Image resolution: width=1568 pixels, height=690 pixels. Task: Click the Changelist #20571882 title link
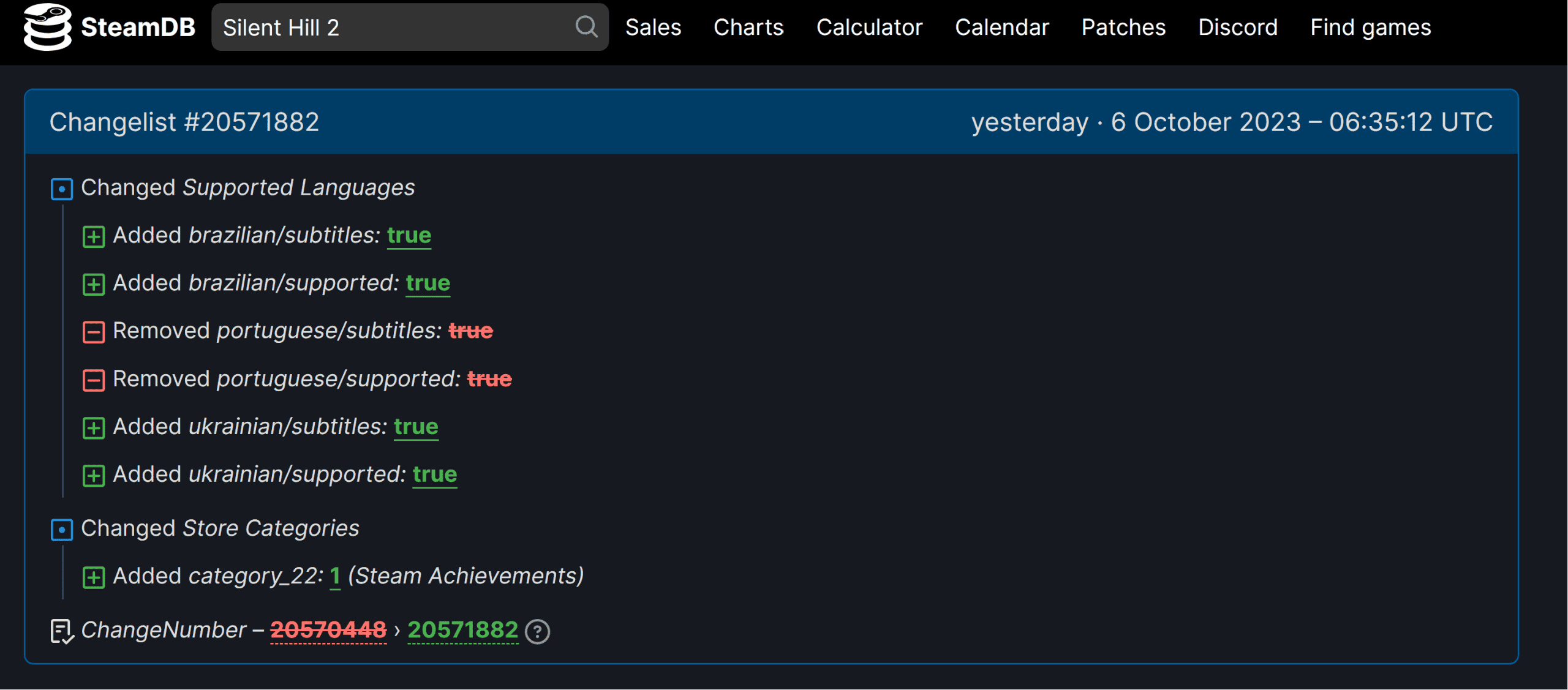(x=184, y=122)
